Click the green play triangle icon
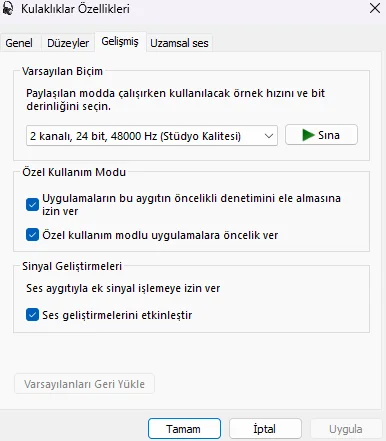This screenshot has height=441, width=386. click(x=308, y=135)
